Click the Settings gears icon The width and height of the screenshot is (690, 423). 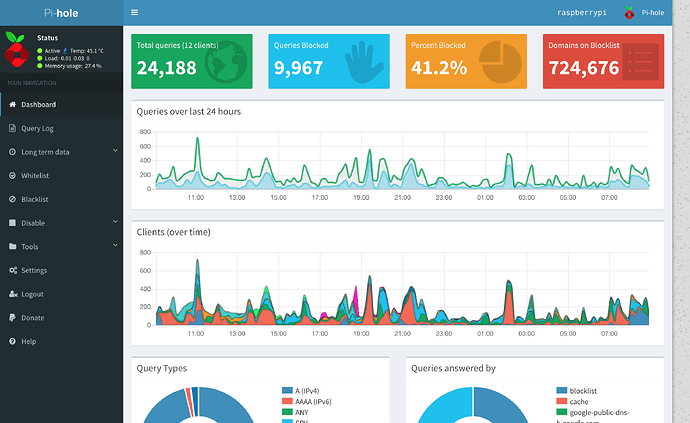(12, 270)
